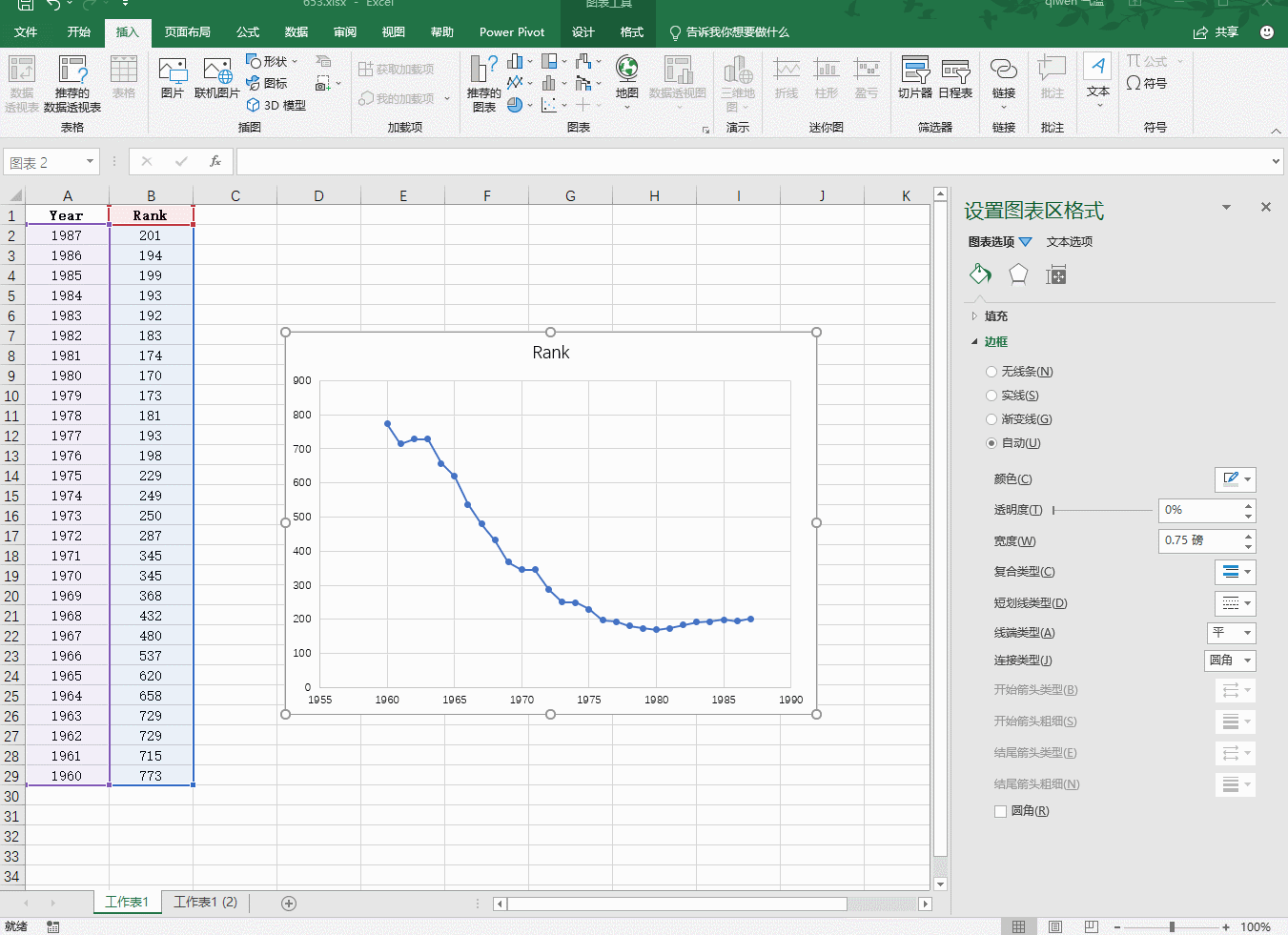Switch to sheet 工作表1 (2)
Viewport: 1288px width, 935px height.
pos(205,902)
